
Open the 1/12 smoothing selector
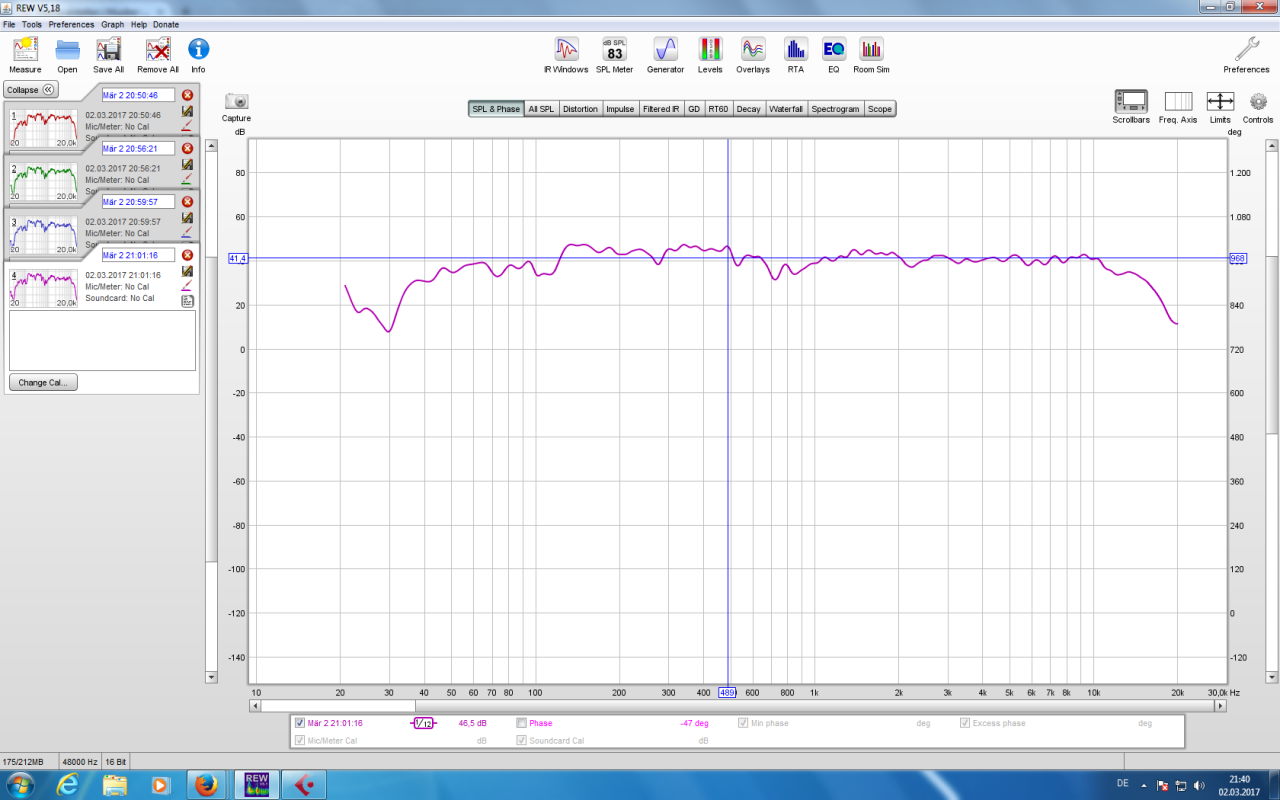tap(424, 723)
